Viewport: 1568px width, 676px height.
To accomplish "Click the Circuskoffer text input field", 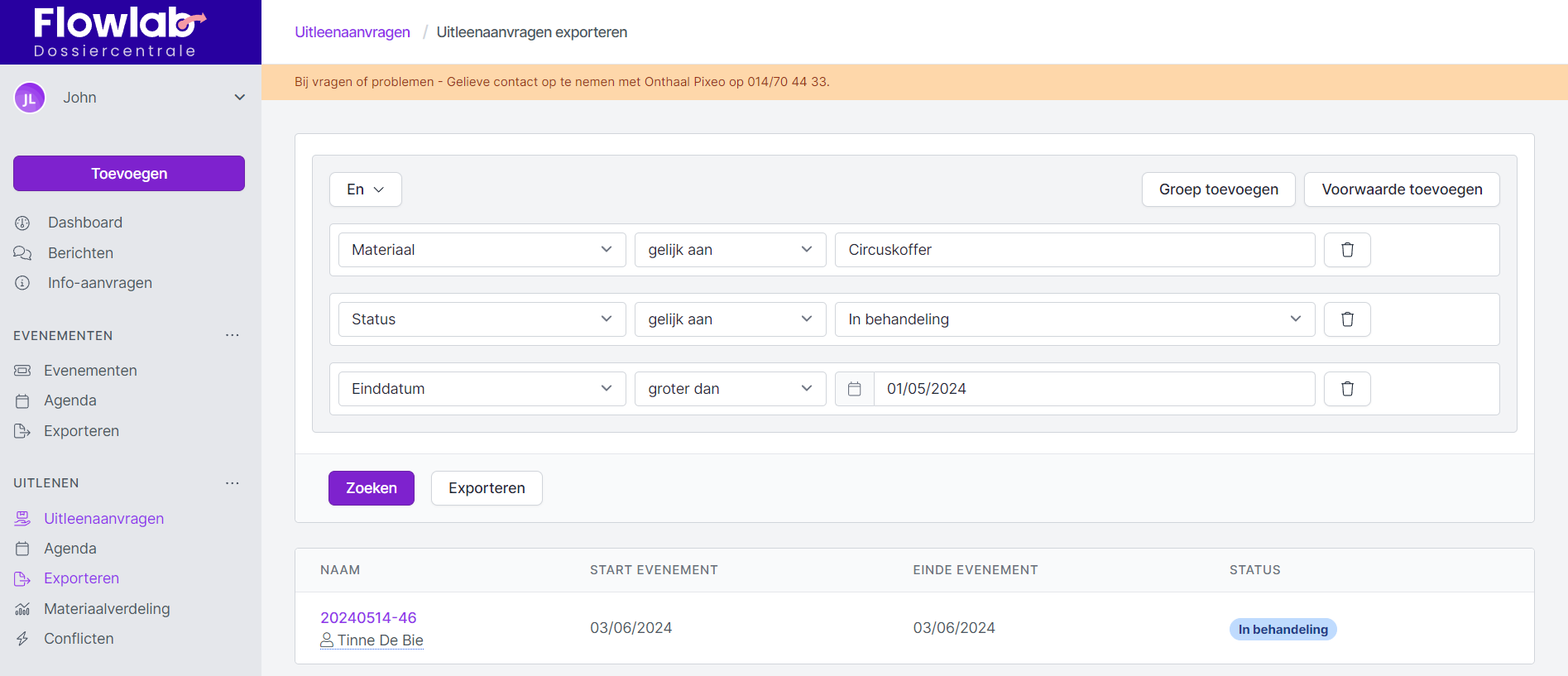I will tap(1074, 250).
